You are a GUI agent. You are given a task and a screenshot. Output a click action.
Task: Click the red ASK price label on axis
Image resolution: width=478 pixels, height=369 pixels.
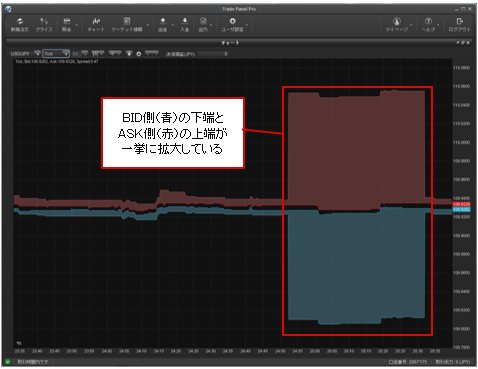pos(461,204)
